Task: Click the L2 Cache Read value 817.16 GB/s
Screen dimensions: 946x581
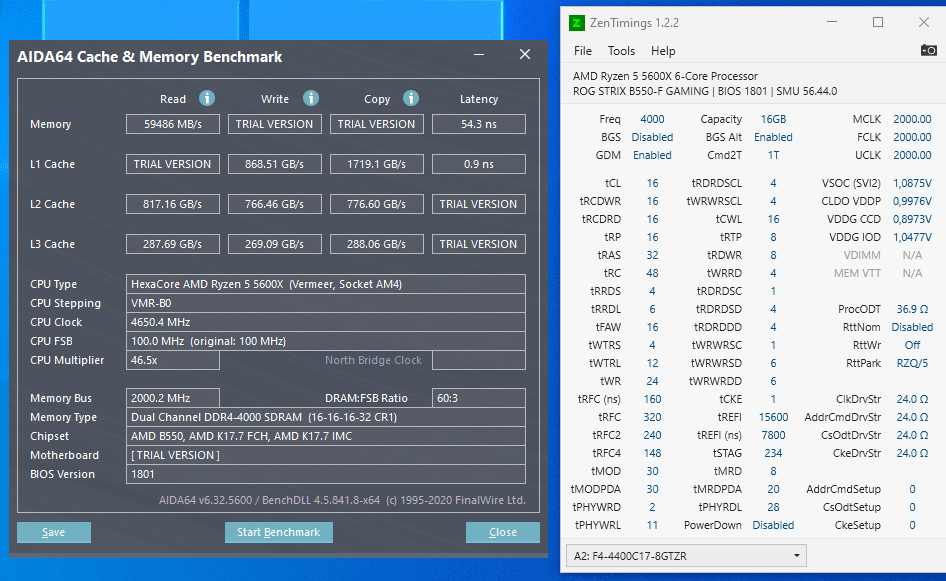Action: pos(173,204)
